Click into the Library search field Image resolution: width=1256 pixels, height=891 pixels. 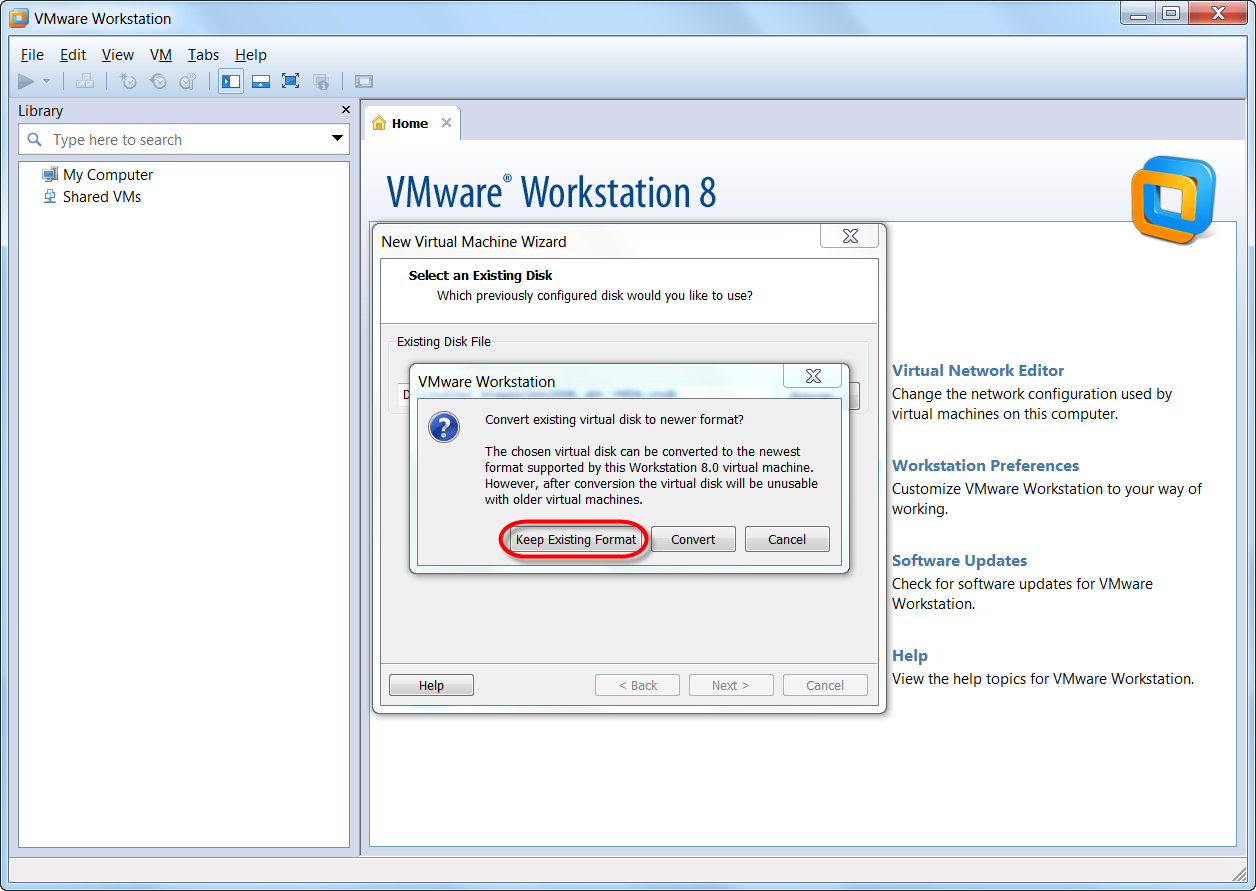(184, 140)
